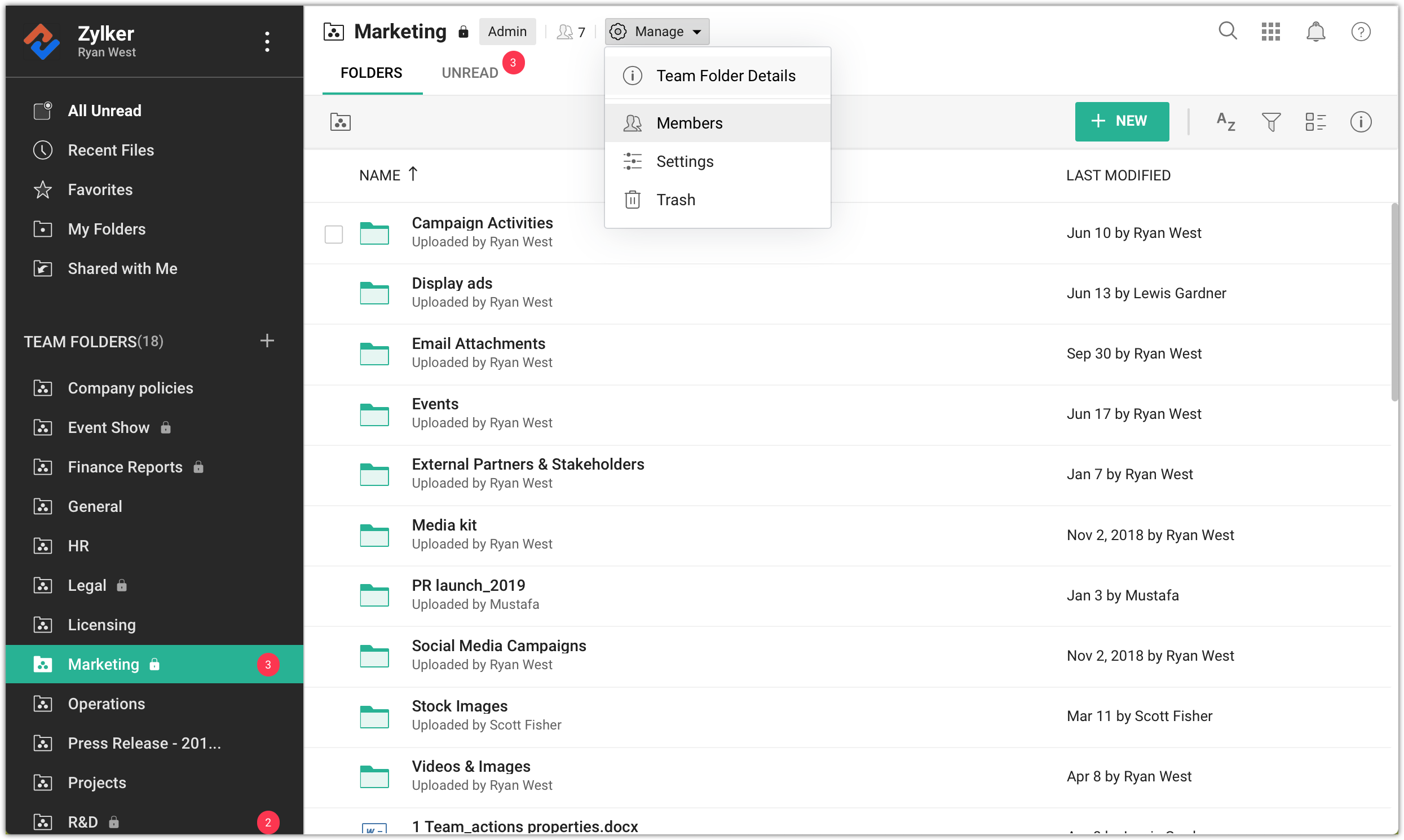Select Trash in the Manage menu

coord(675,200)
